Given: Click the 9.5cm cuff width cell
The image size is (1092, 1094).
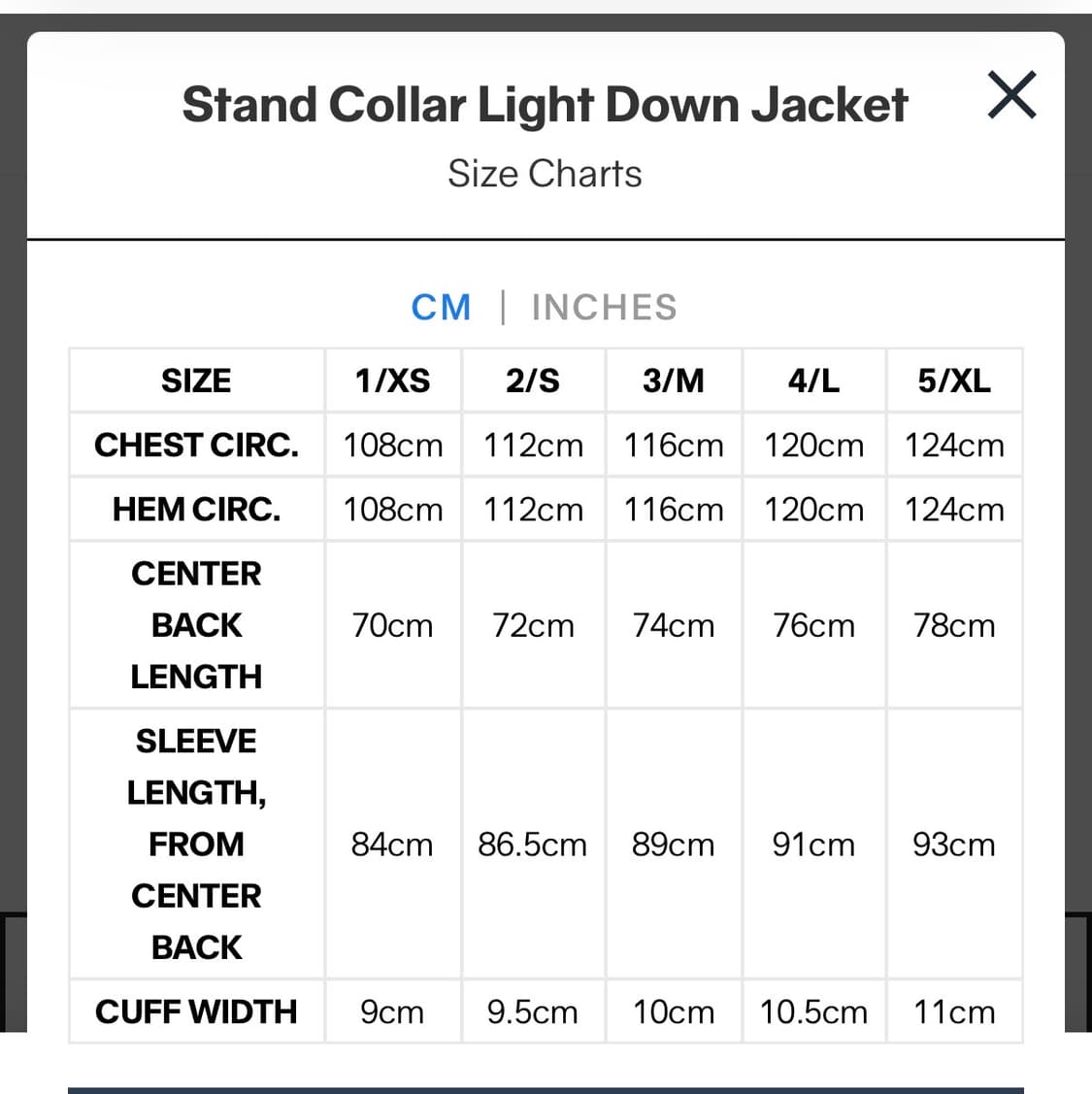Looking at the screenshot, I should [533, 1012].
